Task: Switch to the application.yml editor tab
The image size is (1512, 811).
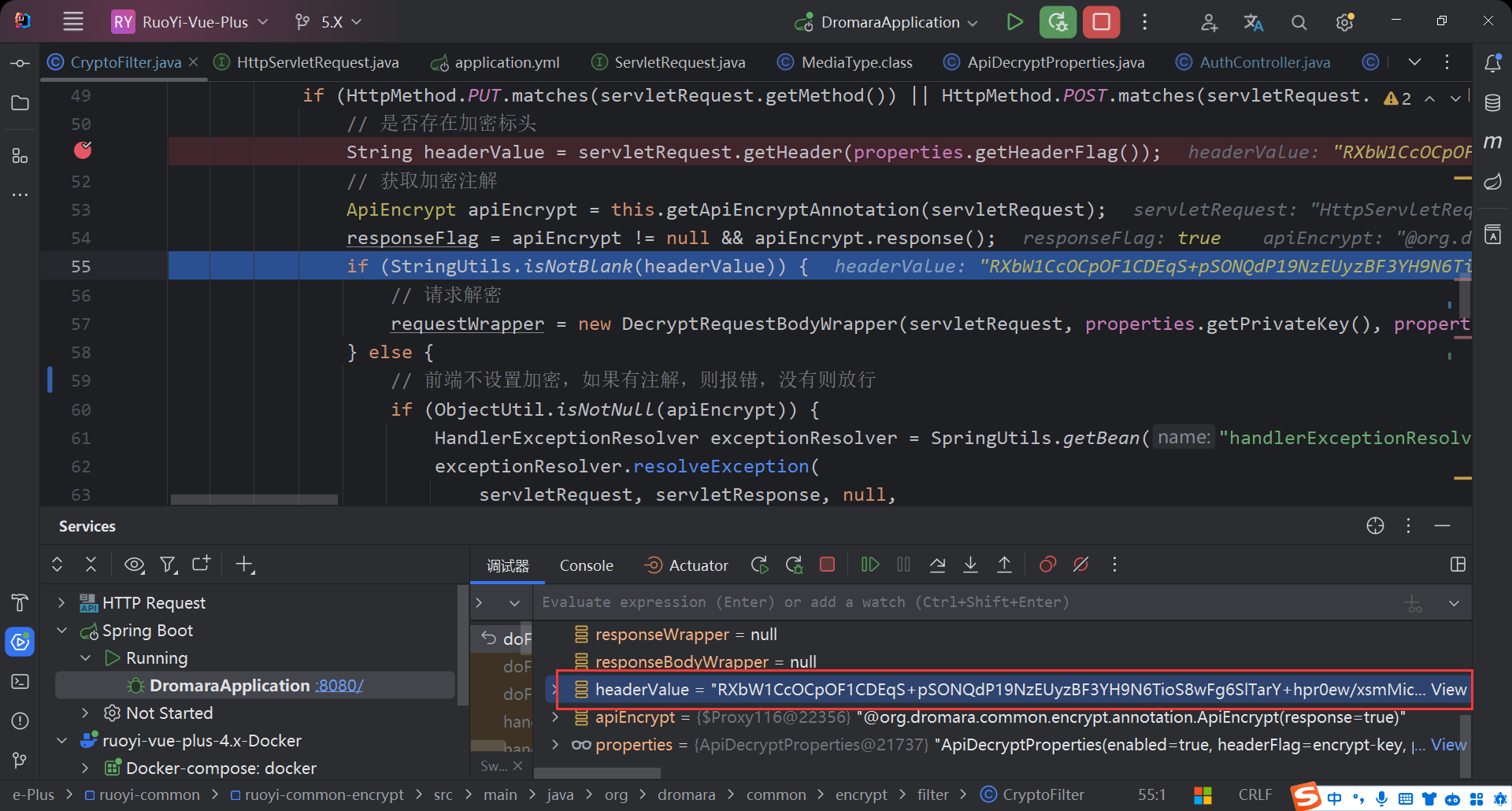Action: pos(506,62)
